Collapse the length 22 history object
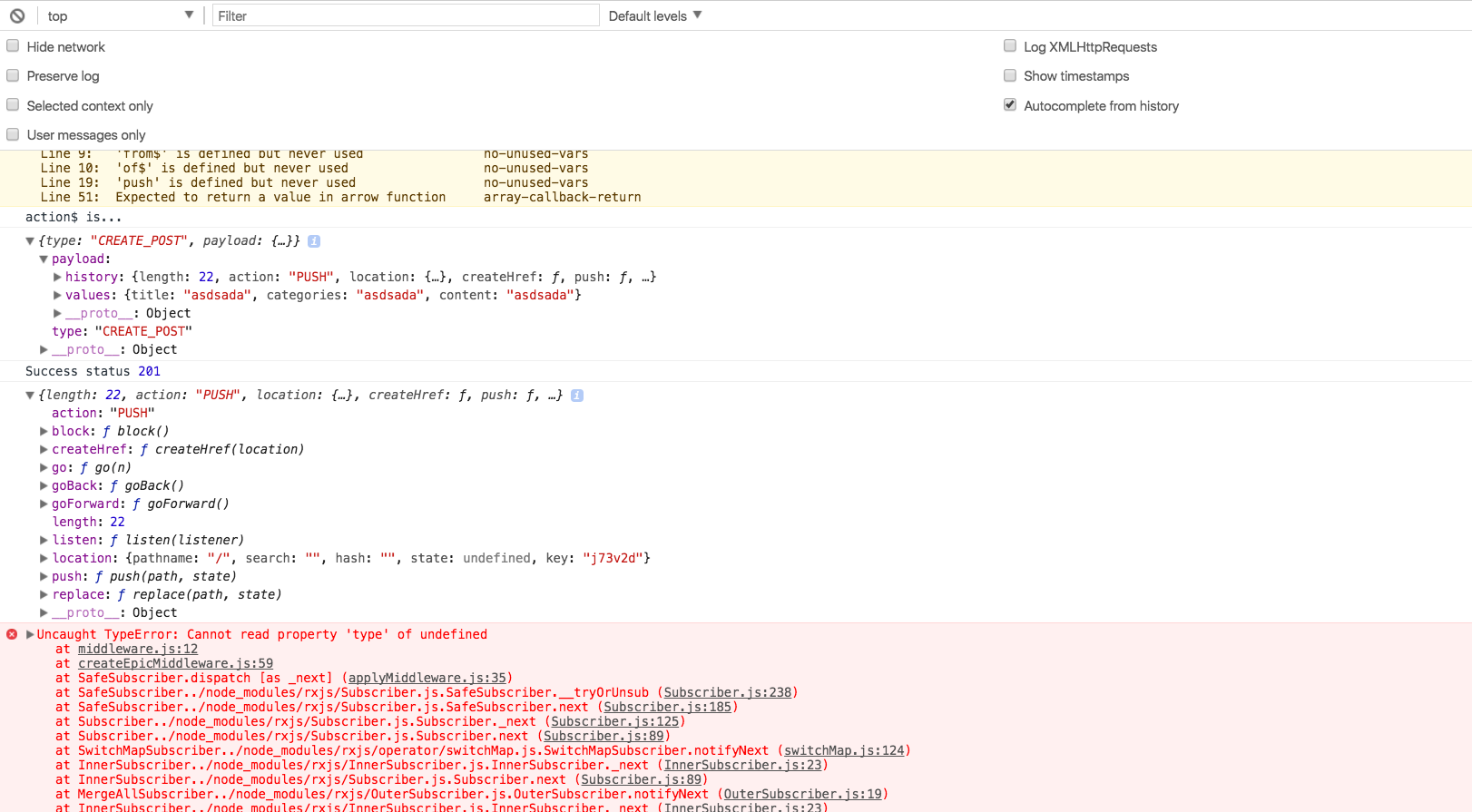This screenshot has height=812, width=1472. coord(30,396)
